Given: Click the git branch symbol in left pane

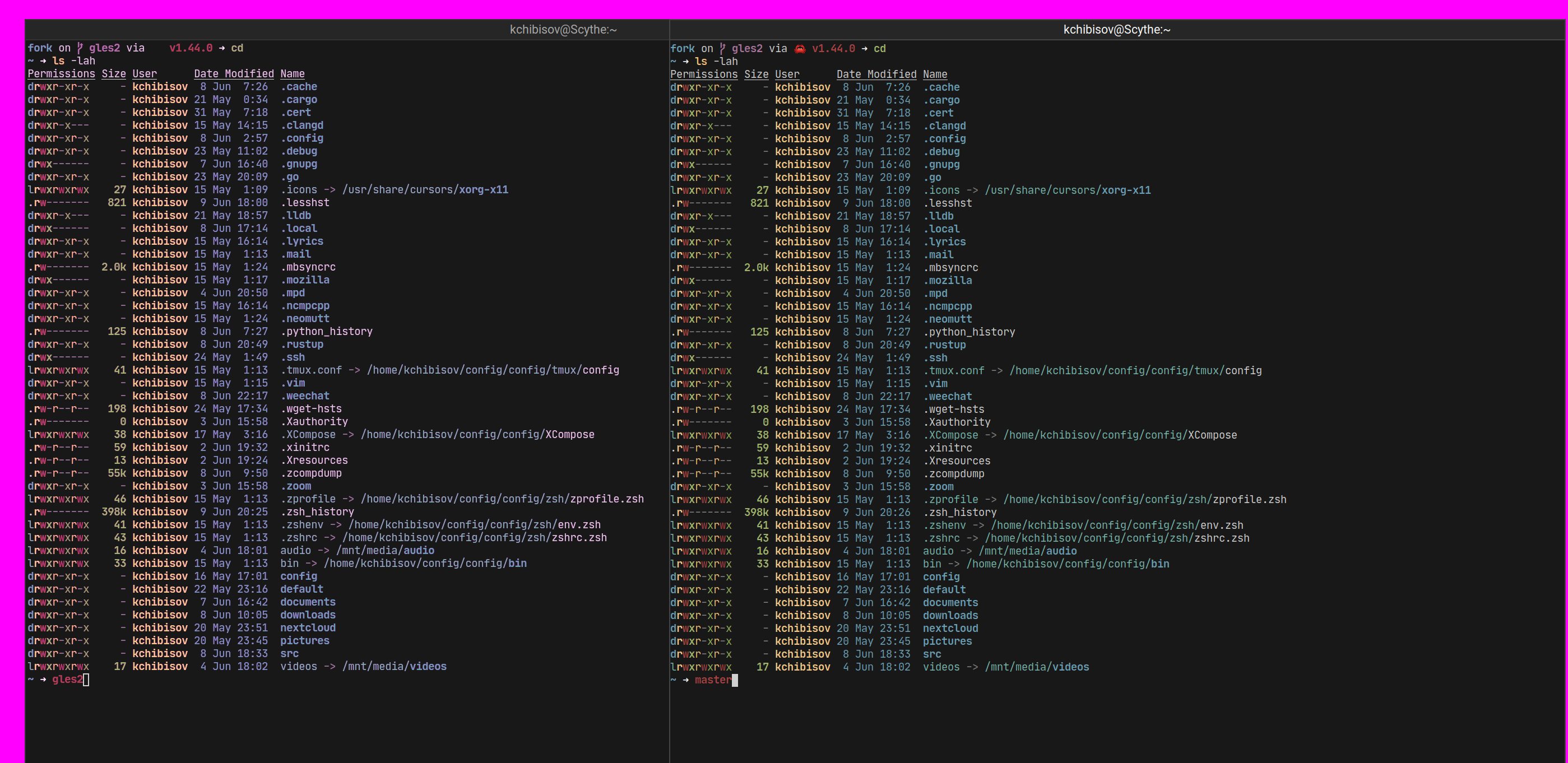Looking at the screenshot, I should [x=80, y=48].
